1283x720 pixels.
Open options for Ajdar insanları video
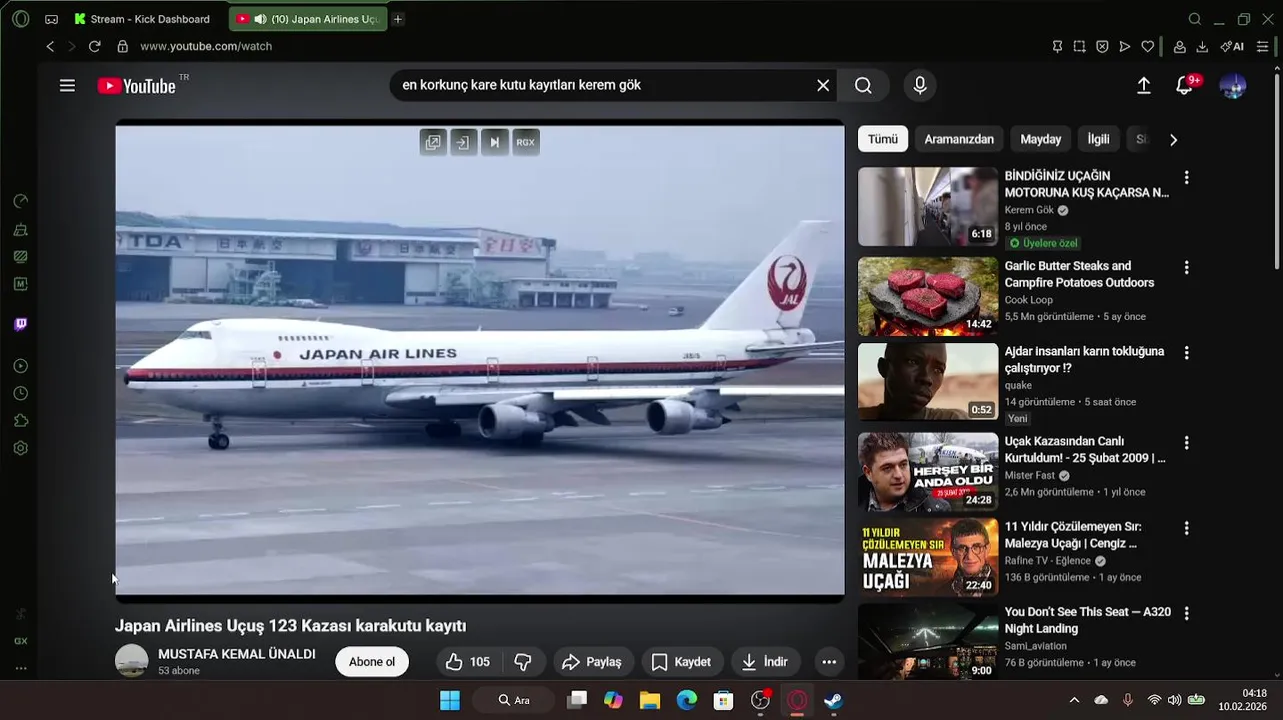(x=1187, y=353)
